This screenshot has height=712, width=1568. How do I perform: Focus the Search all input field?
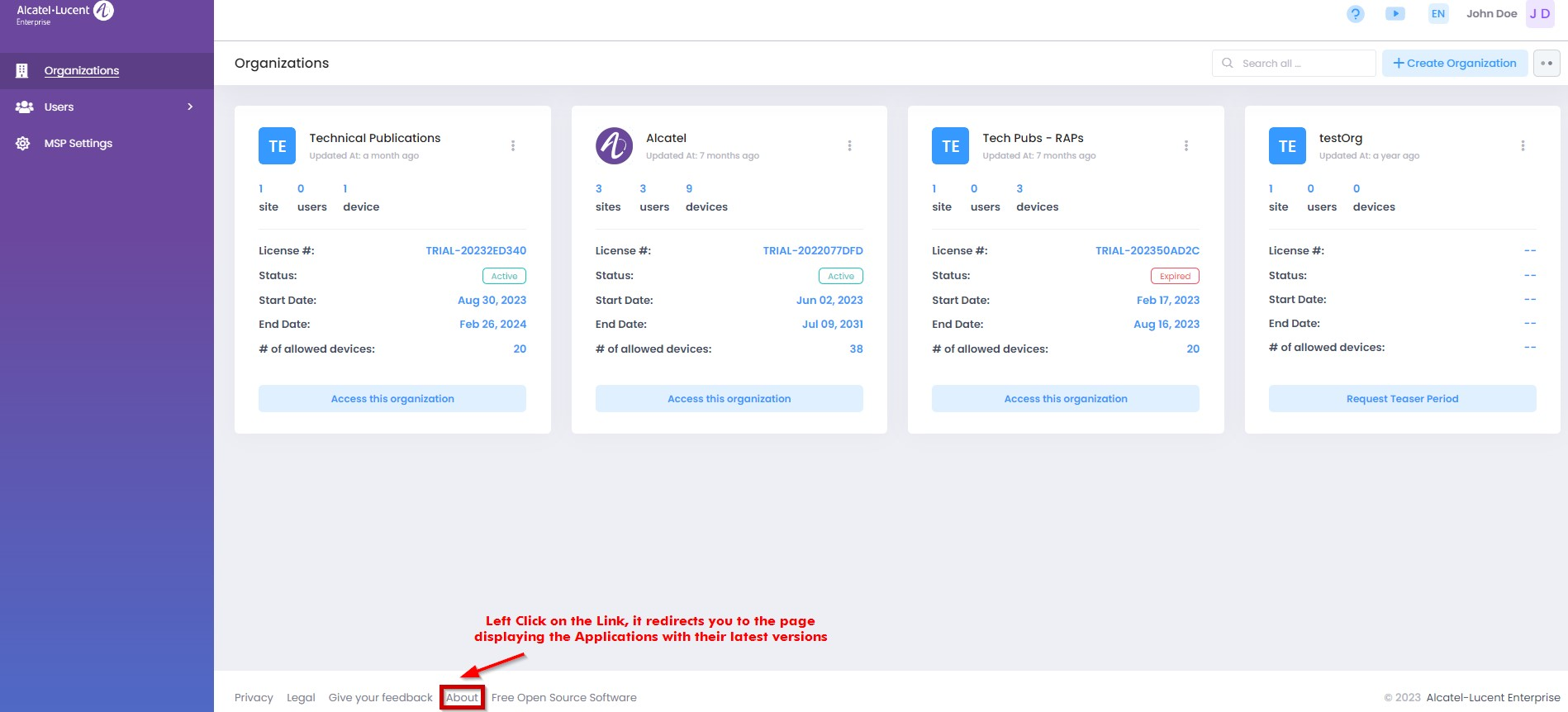click(x=1294, y=64)
